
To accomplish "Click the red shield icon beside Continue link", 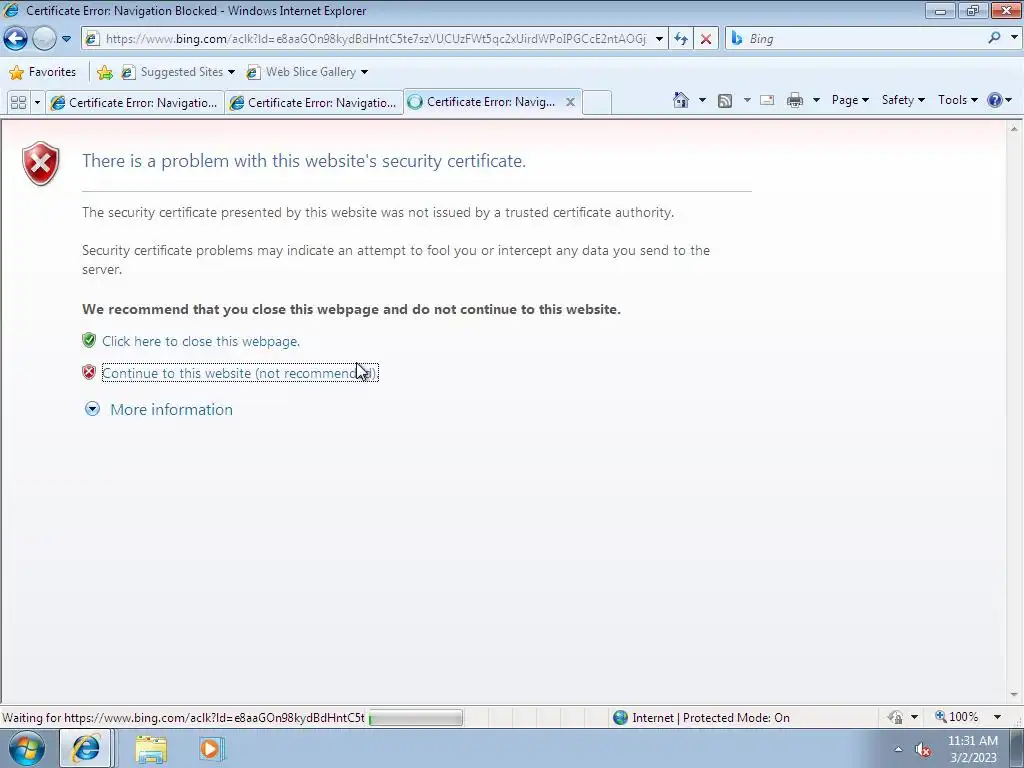I will 89,372.
